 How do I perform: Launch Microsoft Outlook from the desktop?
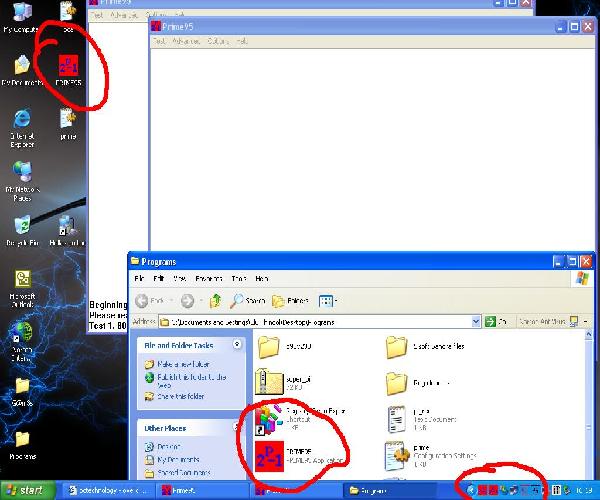click(22, 288)
